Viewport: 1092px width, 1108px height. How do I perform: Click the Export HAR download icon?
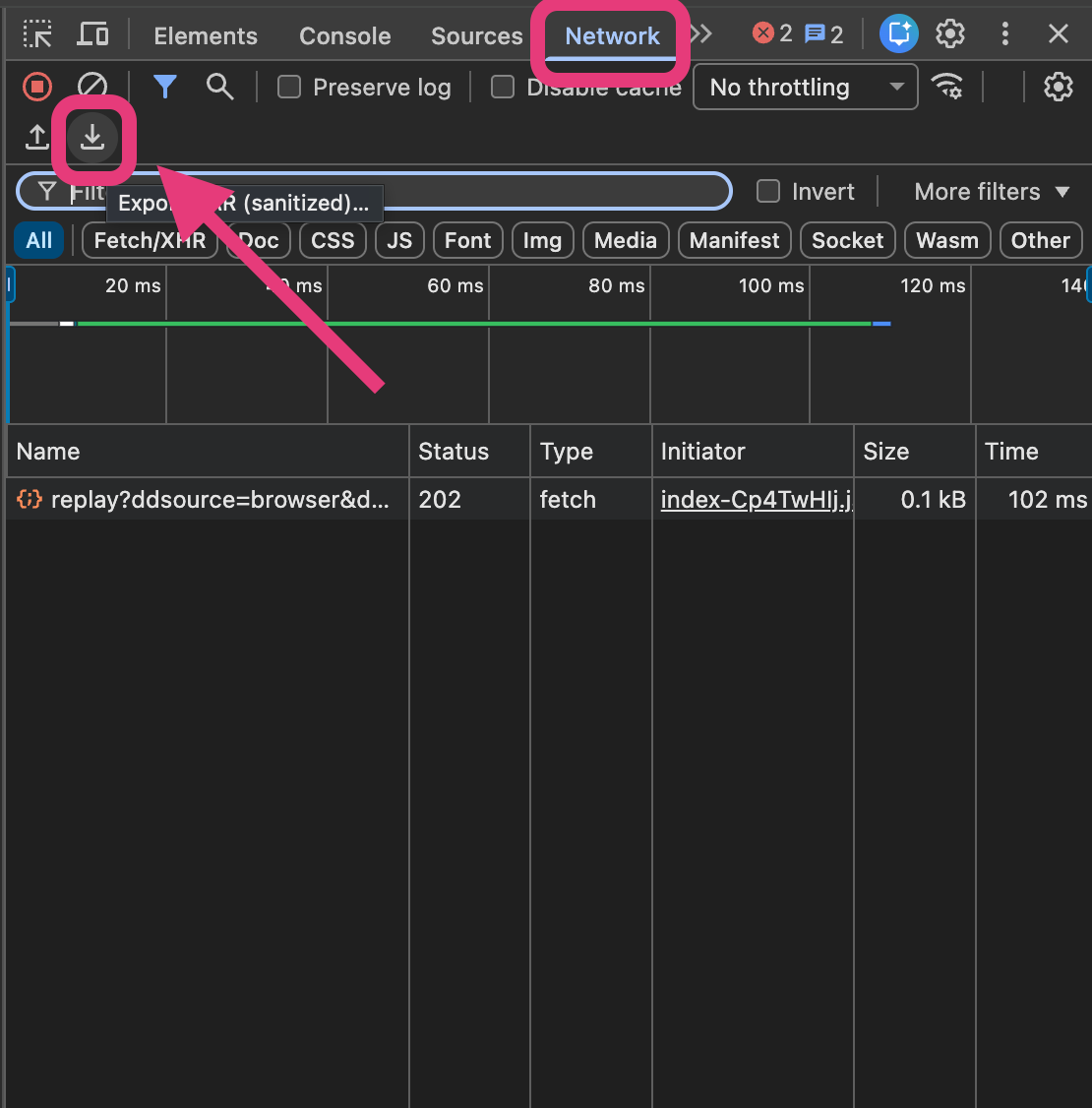(x=92, y=138)
